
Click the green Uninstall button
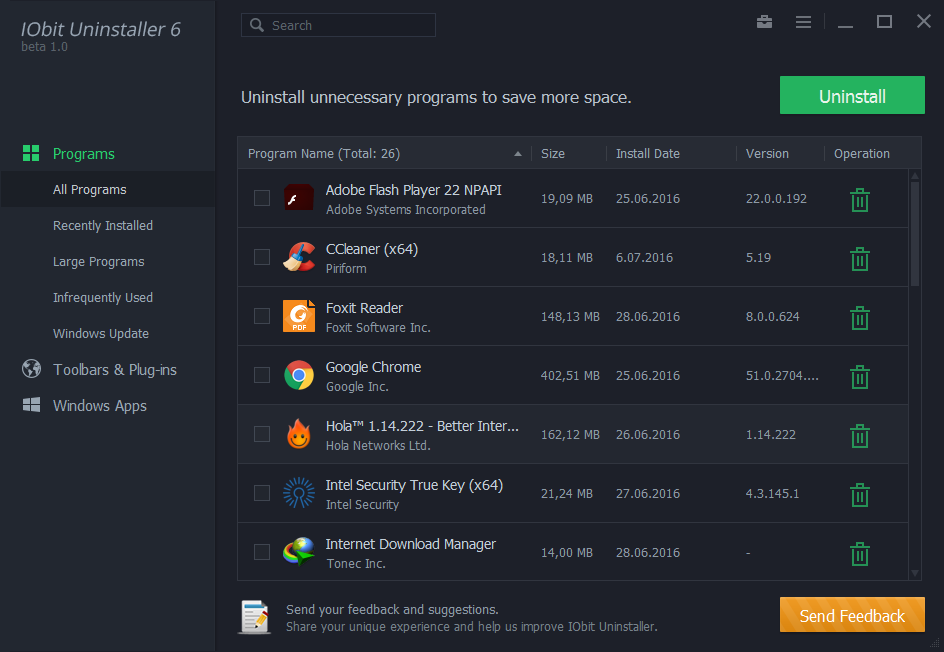(852, 95)
